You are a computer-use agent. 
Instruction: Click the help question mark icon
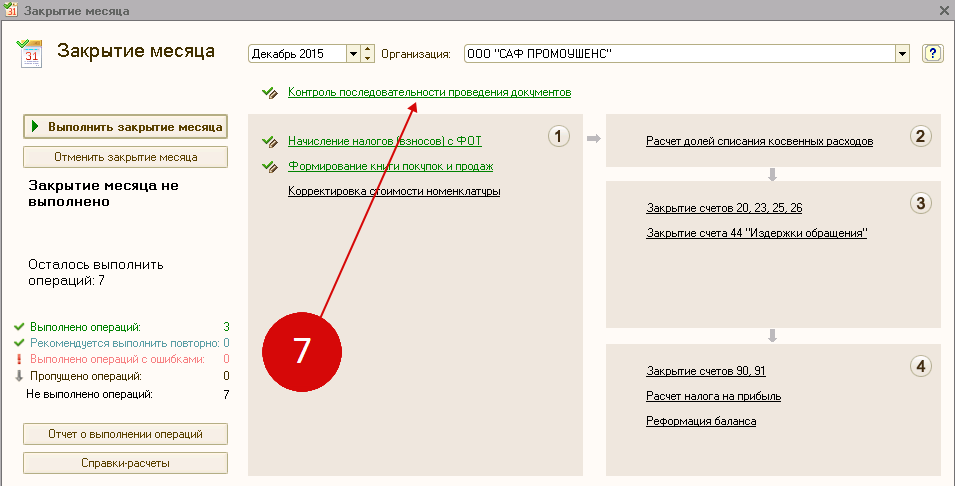pos(933,53)
